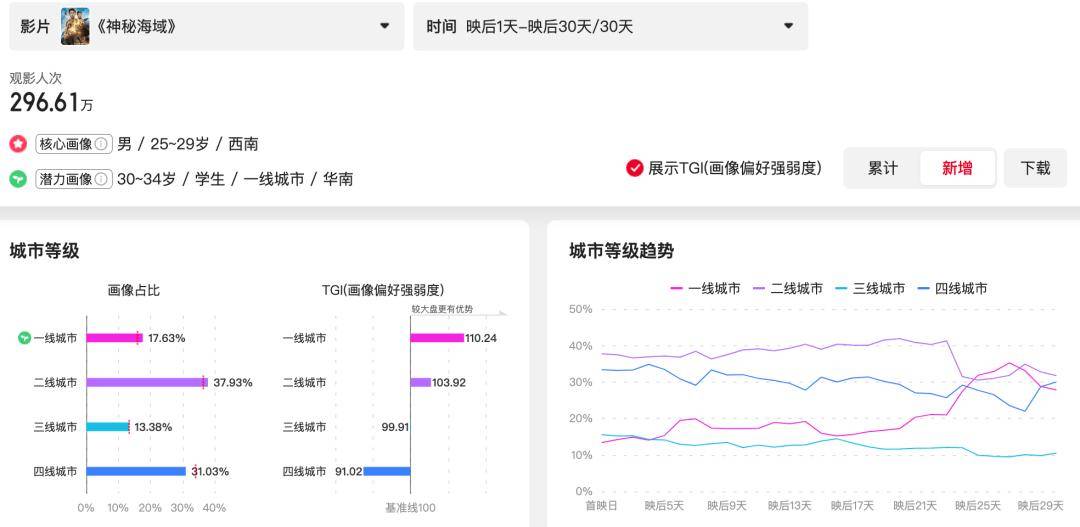
Task: Click the 观影人次 label
Action: click(36, 78)
